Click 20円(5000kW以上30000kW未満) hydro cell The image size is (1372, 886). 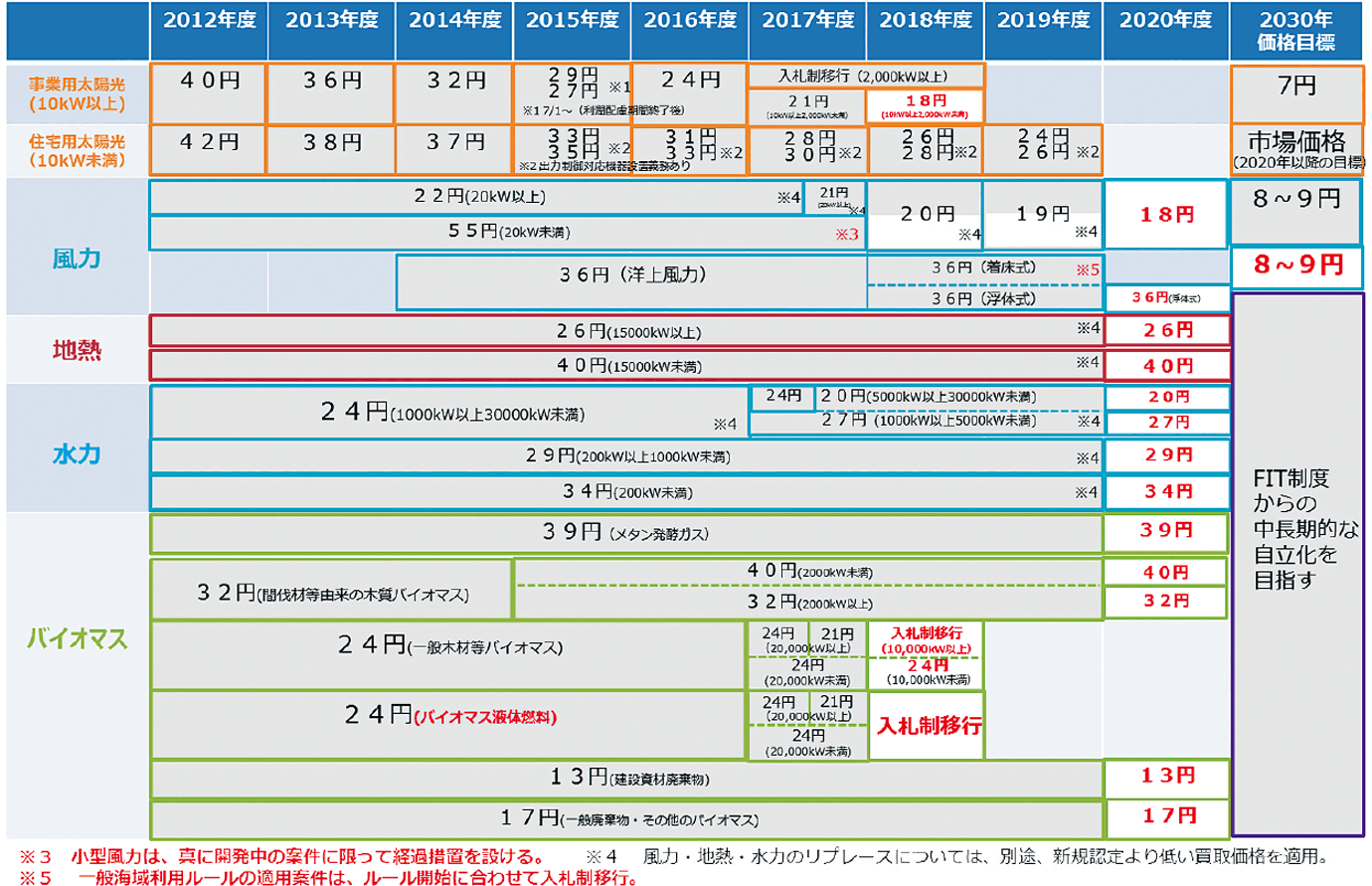pyautogui.click(x=959, y=397)
